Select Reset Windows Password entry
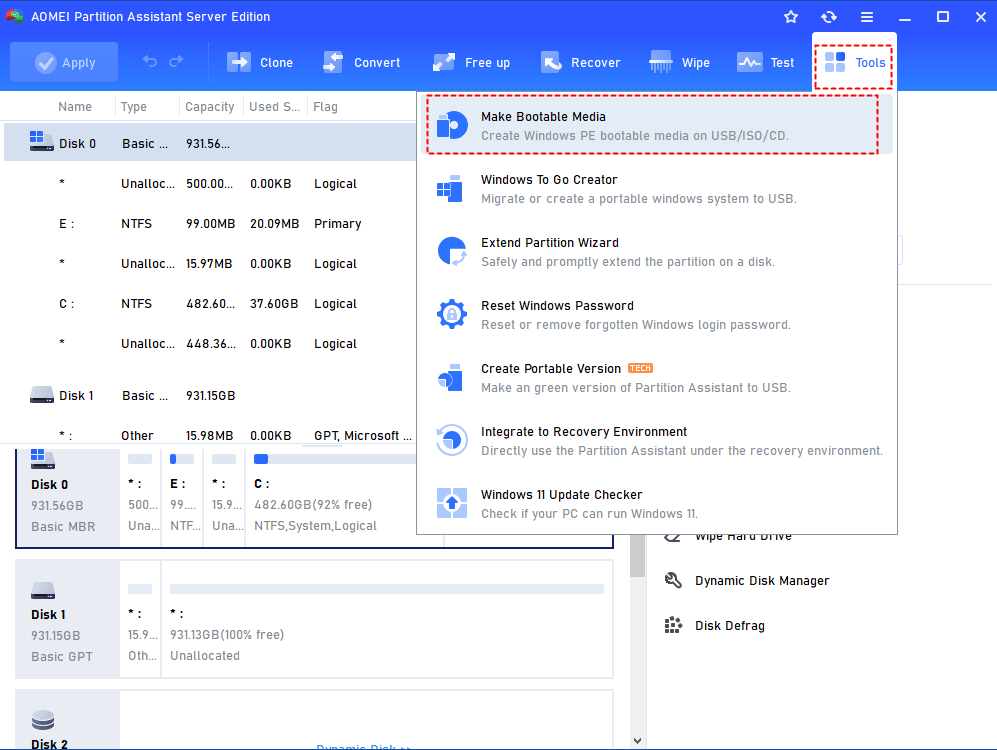Screen dimensions: 997x750 click(657, 315)
